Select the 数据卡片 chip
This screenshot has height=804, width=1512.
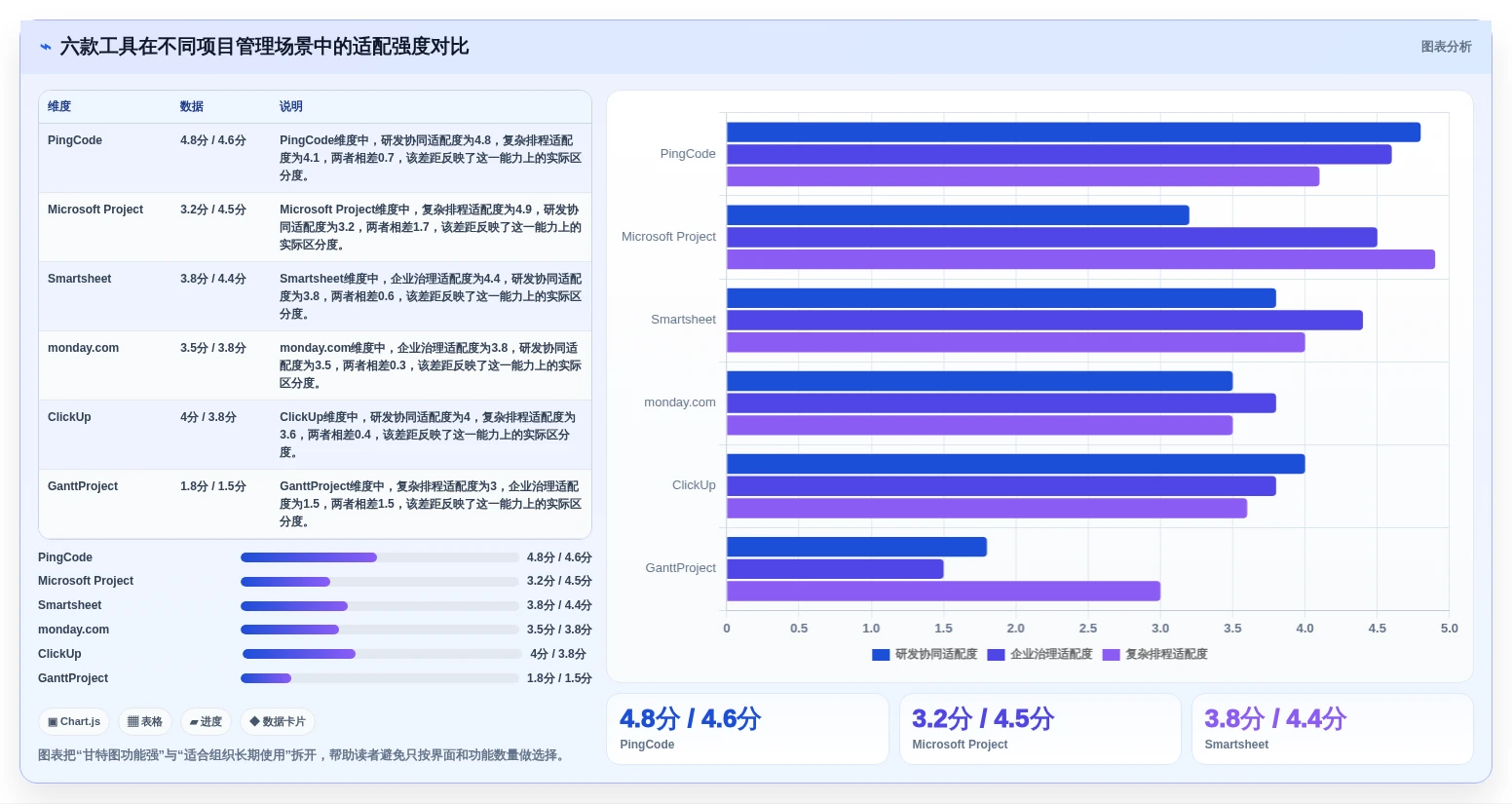click(x=278, y=722)
